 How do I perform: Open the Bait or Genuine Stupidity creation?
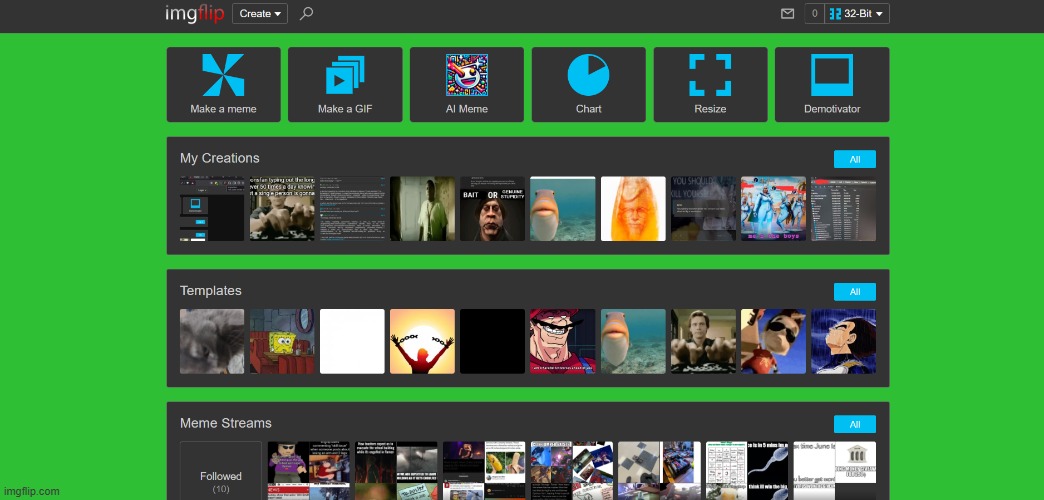point(493,208)
